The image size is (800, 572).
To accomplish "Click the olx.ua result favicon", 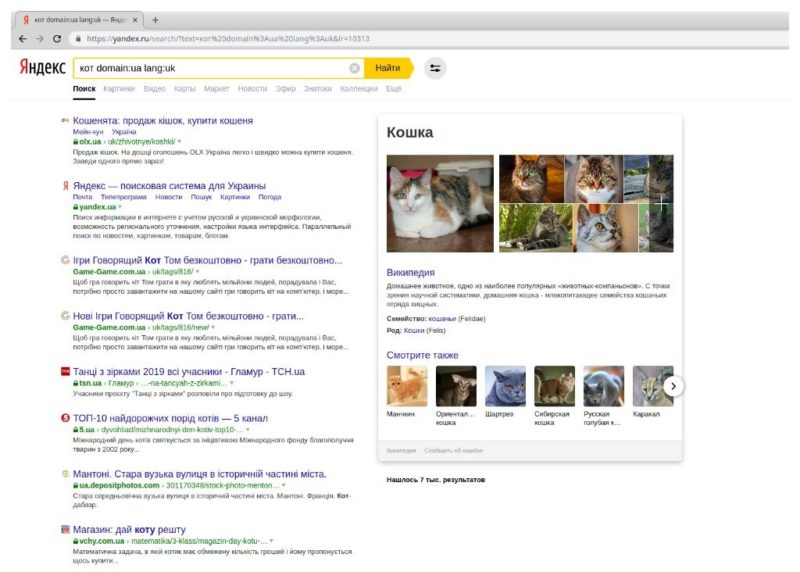I will tap(65, 120).
